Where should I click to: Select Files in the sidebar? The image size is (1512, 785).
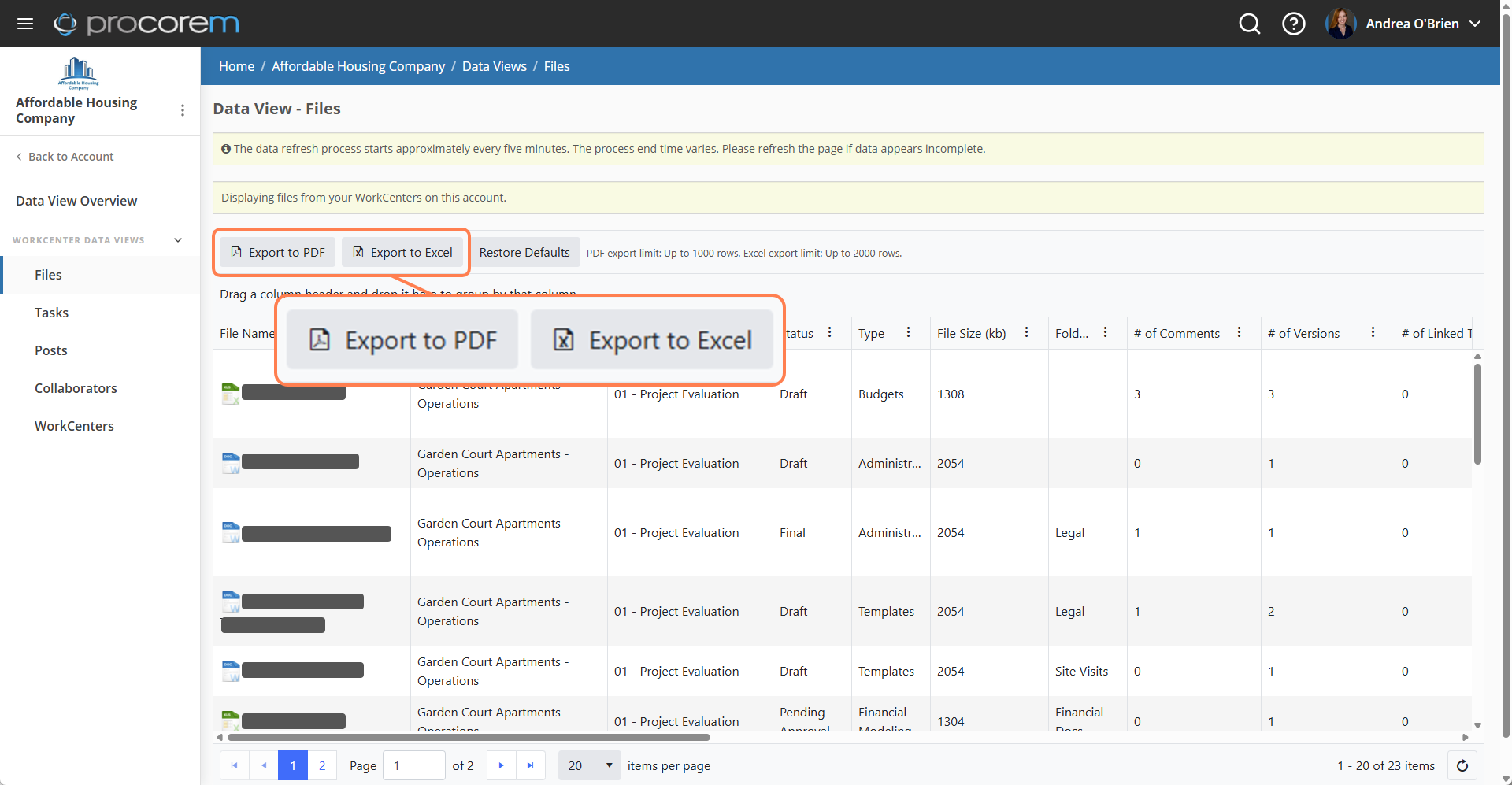click(102, 275)
